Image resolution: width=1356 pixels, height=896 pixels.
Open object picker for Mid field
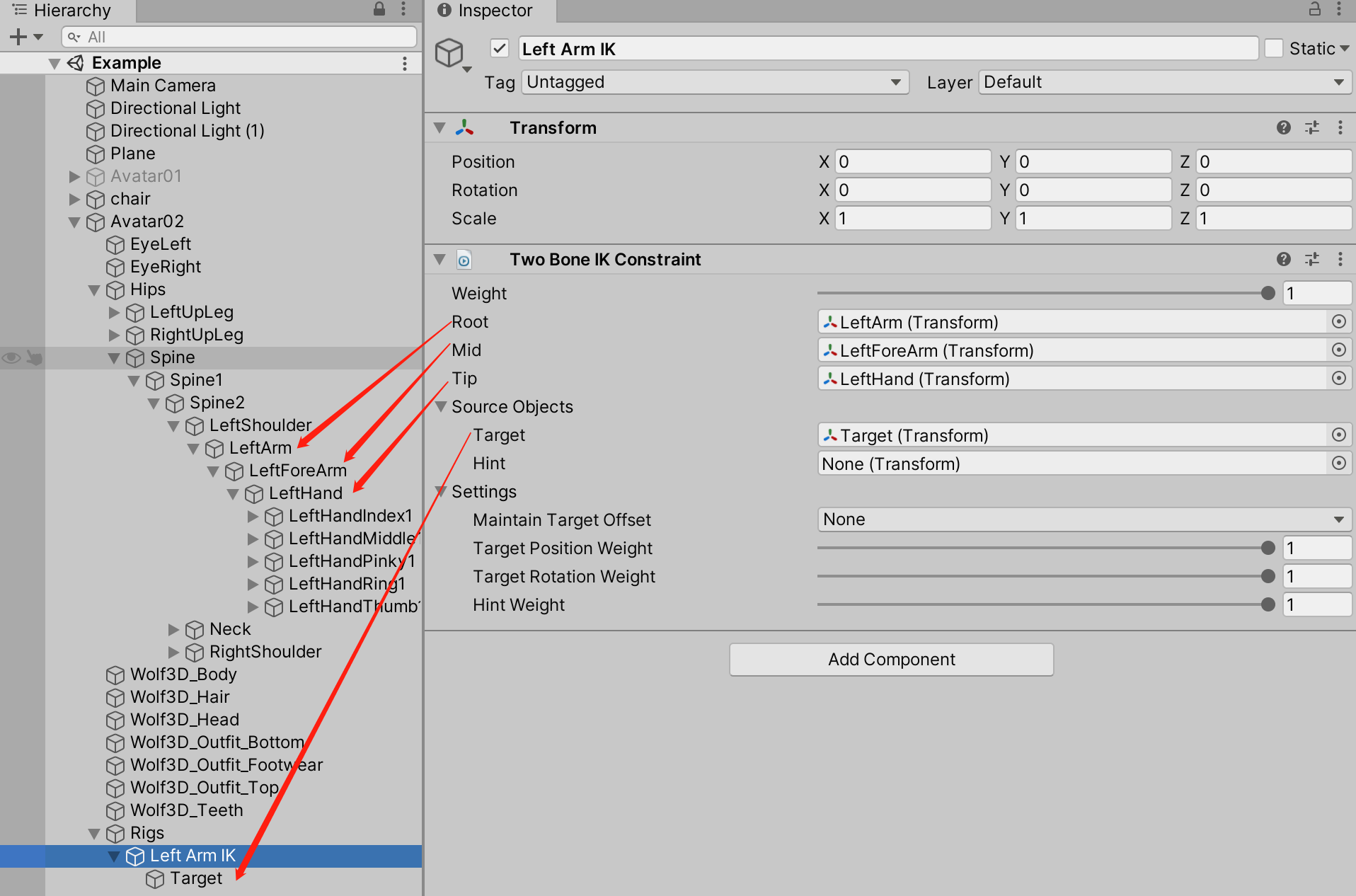(1338, 350)
